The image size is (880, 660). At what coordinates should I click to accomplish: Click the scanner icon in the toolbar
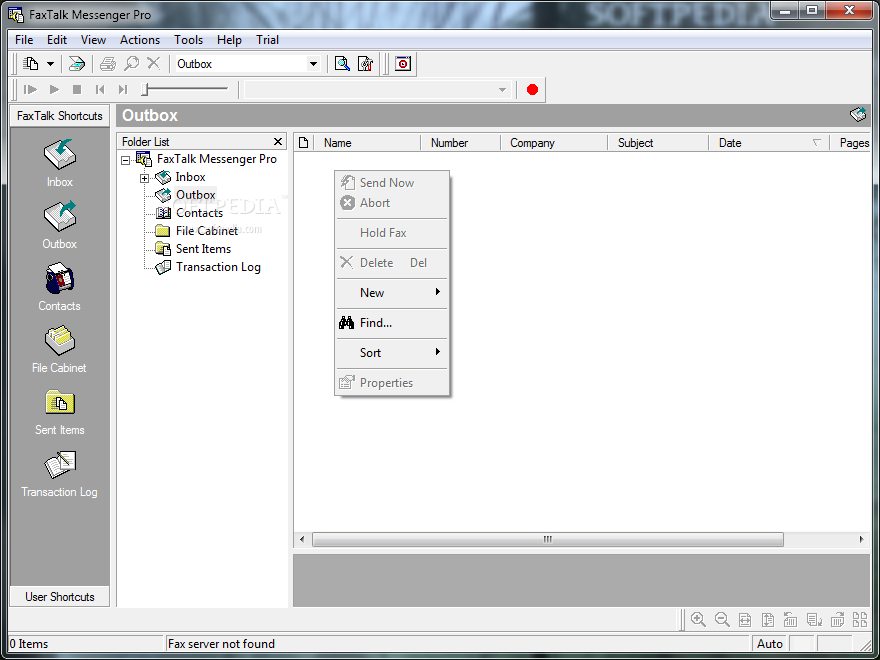(76, 64)
